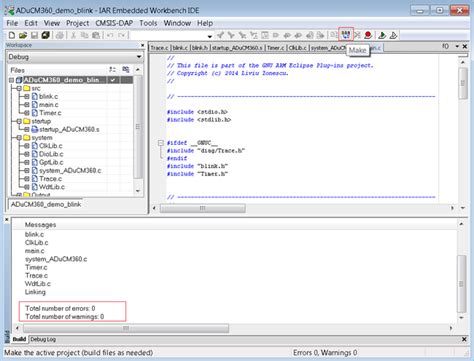Screen dimensions: 474x361
Task: Click the system_ADuCM360.c build message line
Action: 56,259
